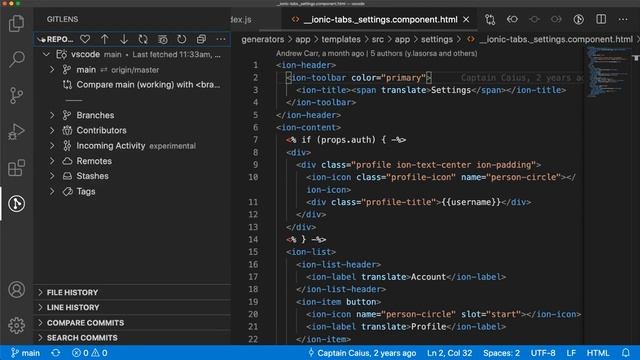Click 'templates' in the breadcrumb

(341, 40)
